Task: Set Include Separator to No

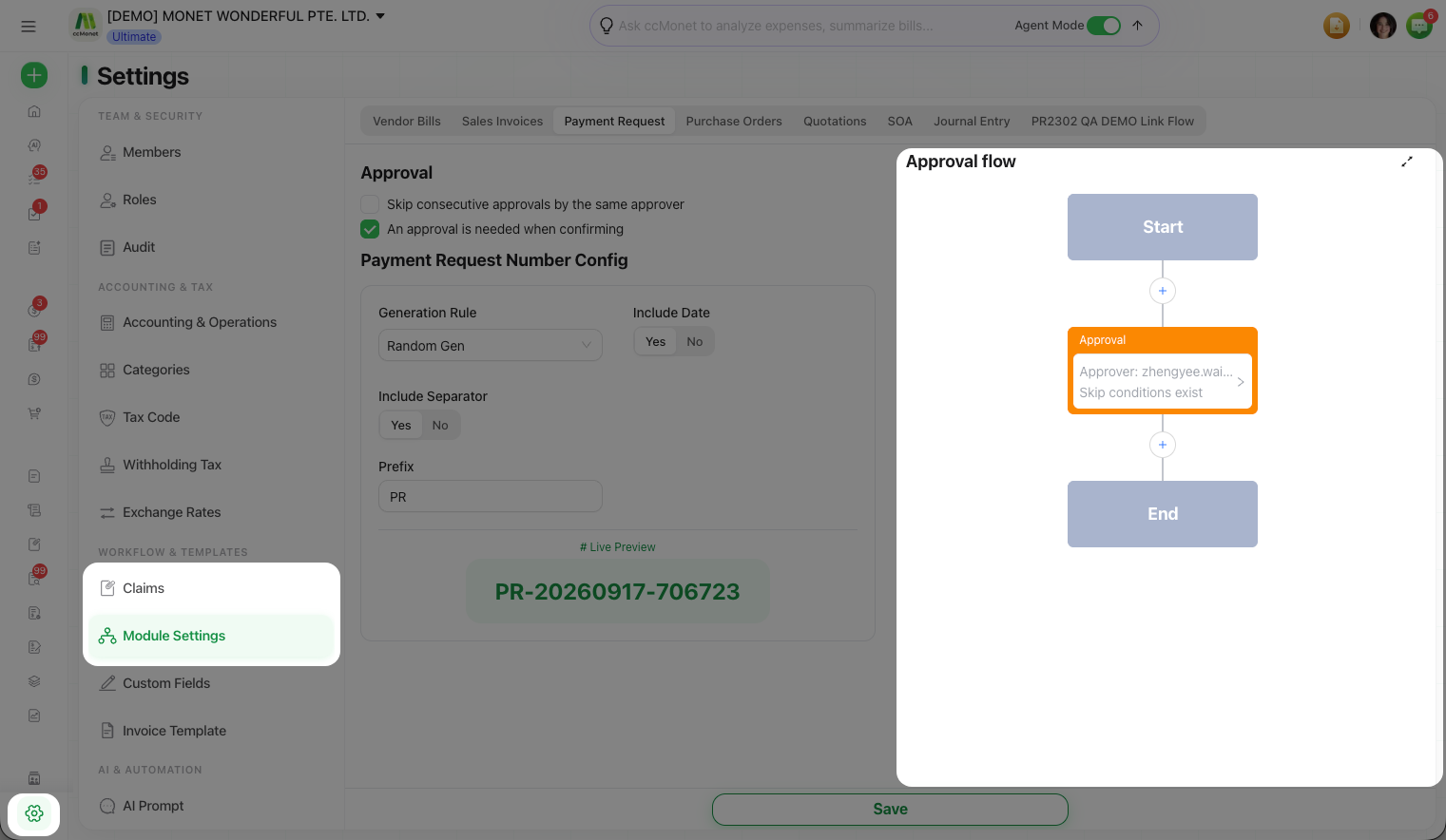Action: coord(440,426)
